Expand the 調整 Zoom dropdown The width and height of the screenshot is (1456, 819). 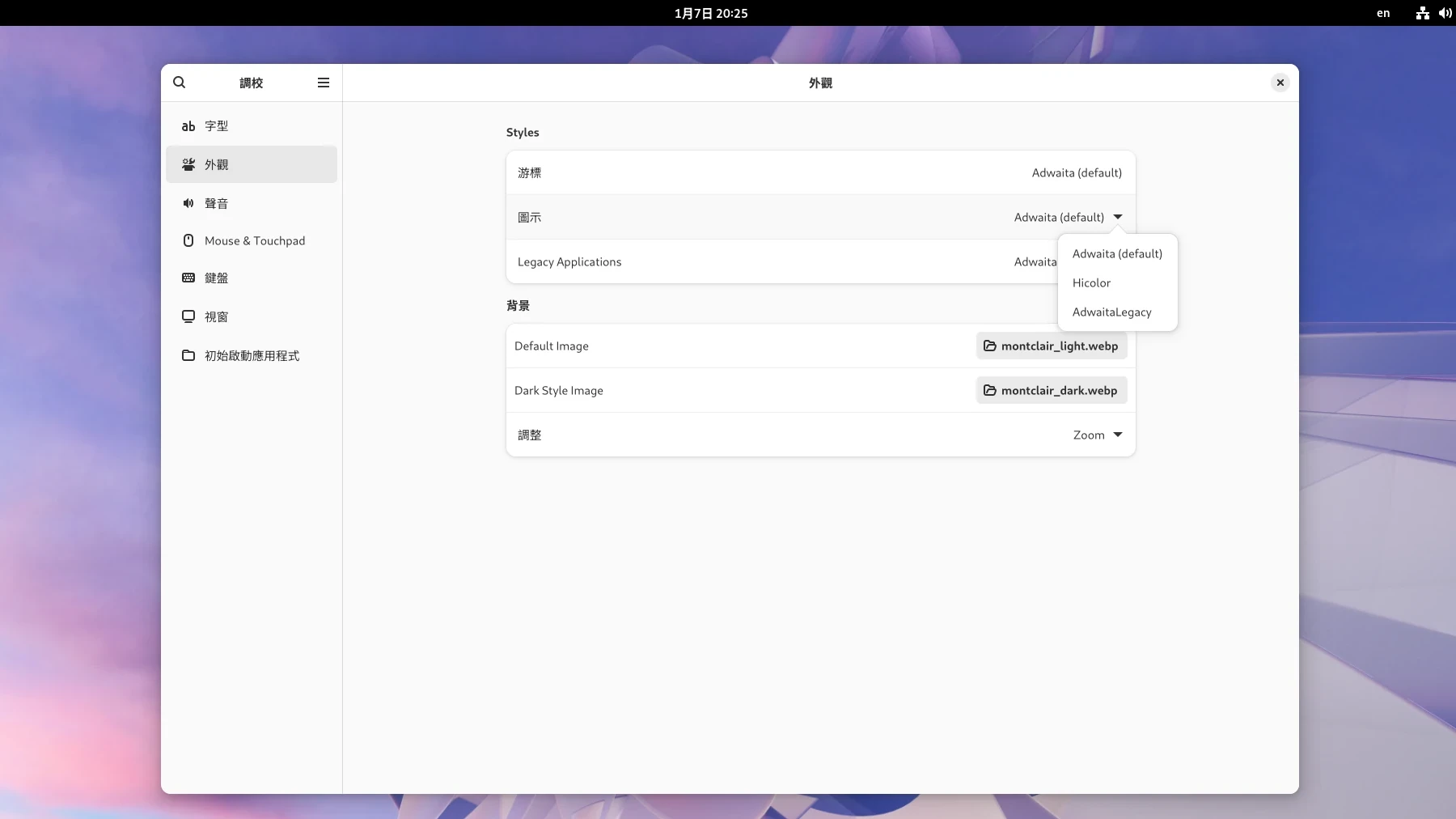[1098, 435]
